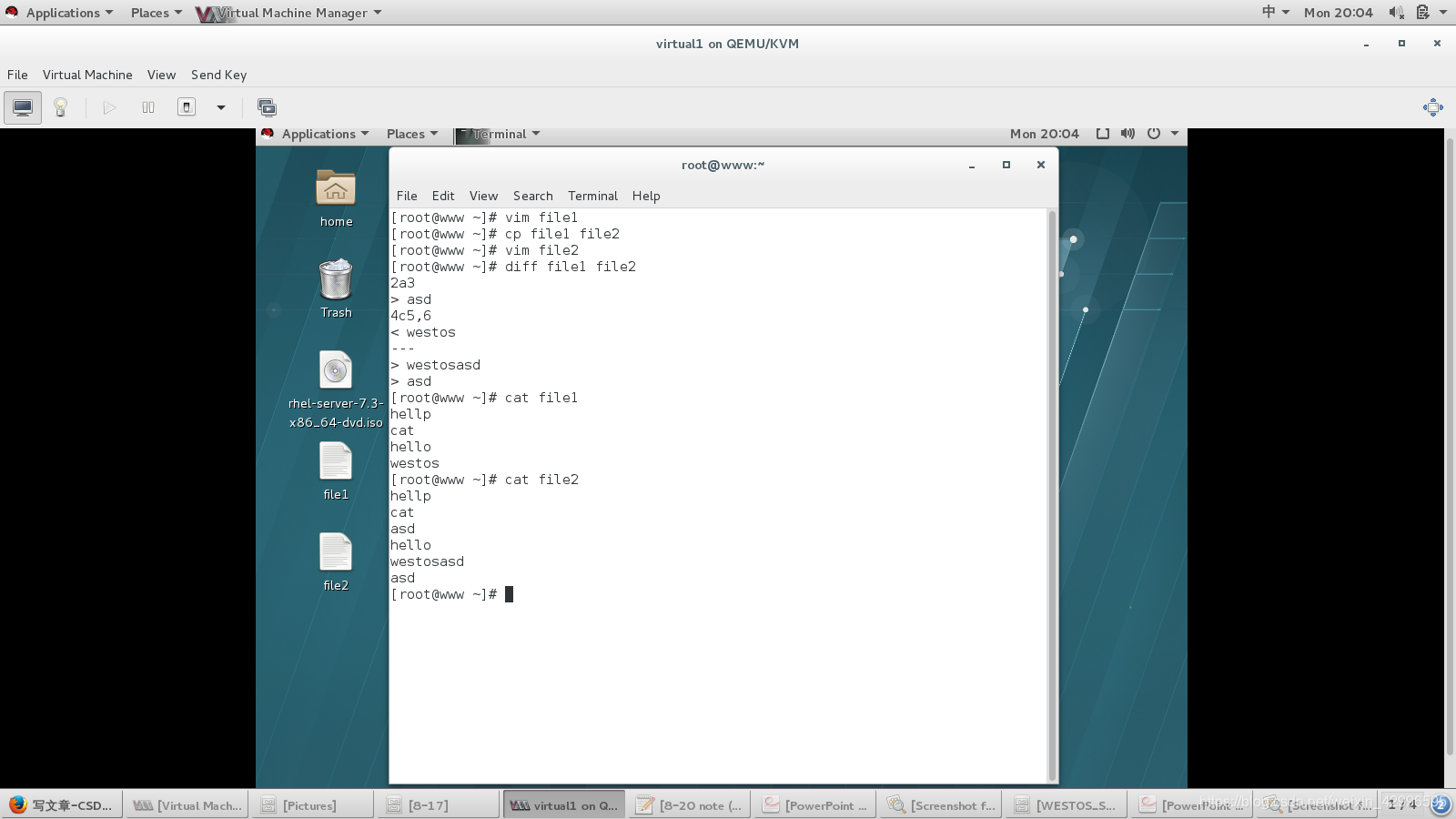The width and height of the screenshot is (1456, 819).
Task: Click the 'diff file1 file2' command line
Action: point(513,267)
